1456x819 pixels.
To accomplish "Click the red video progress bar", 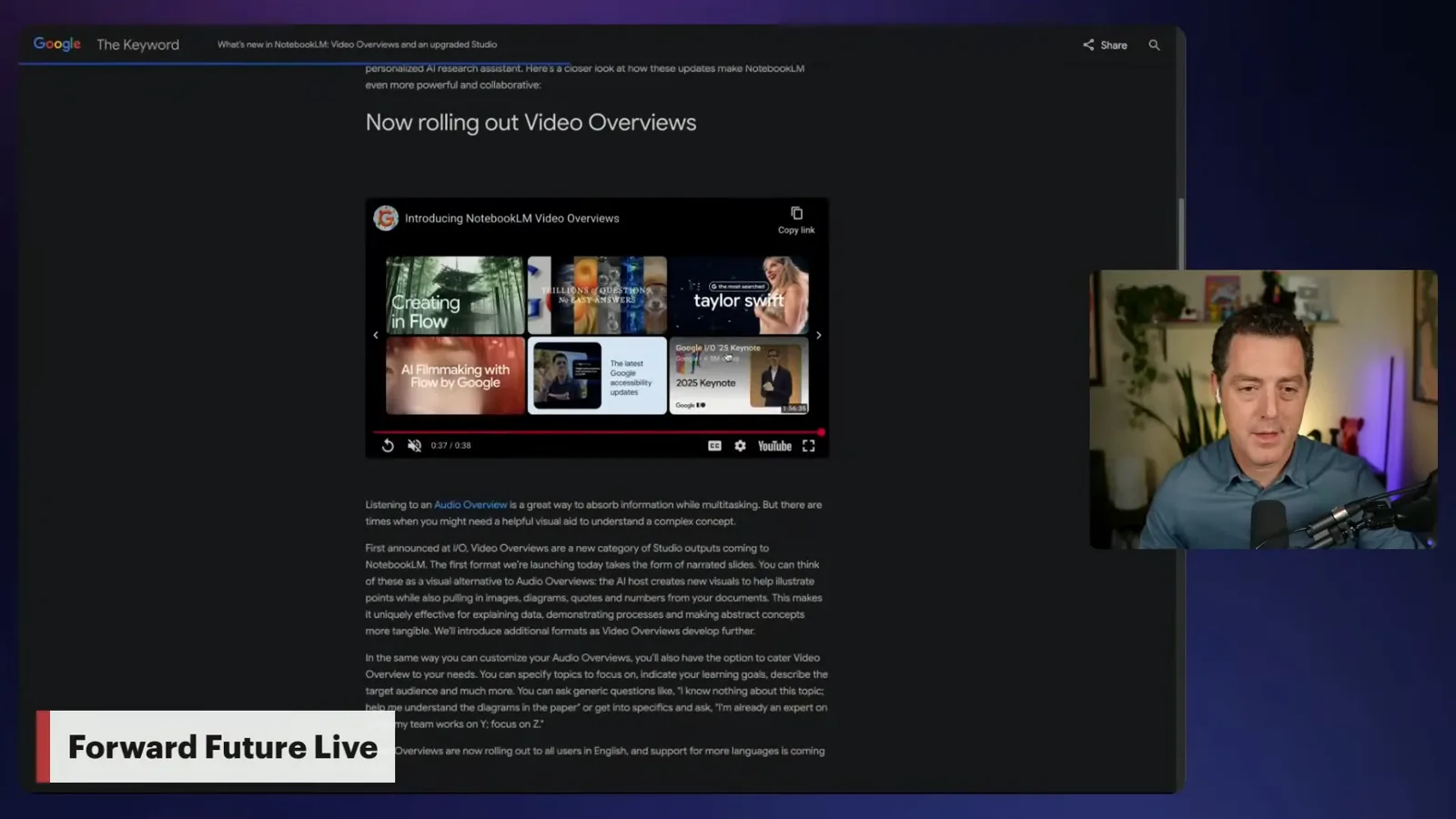I will (597, 432).
